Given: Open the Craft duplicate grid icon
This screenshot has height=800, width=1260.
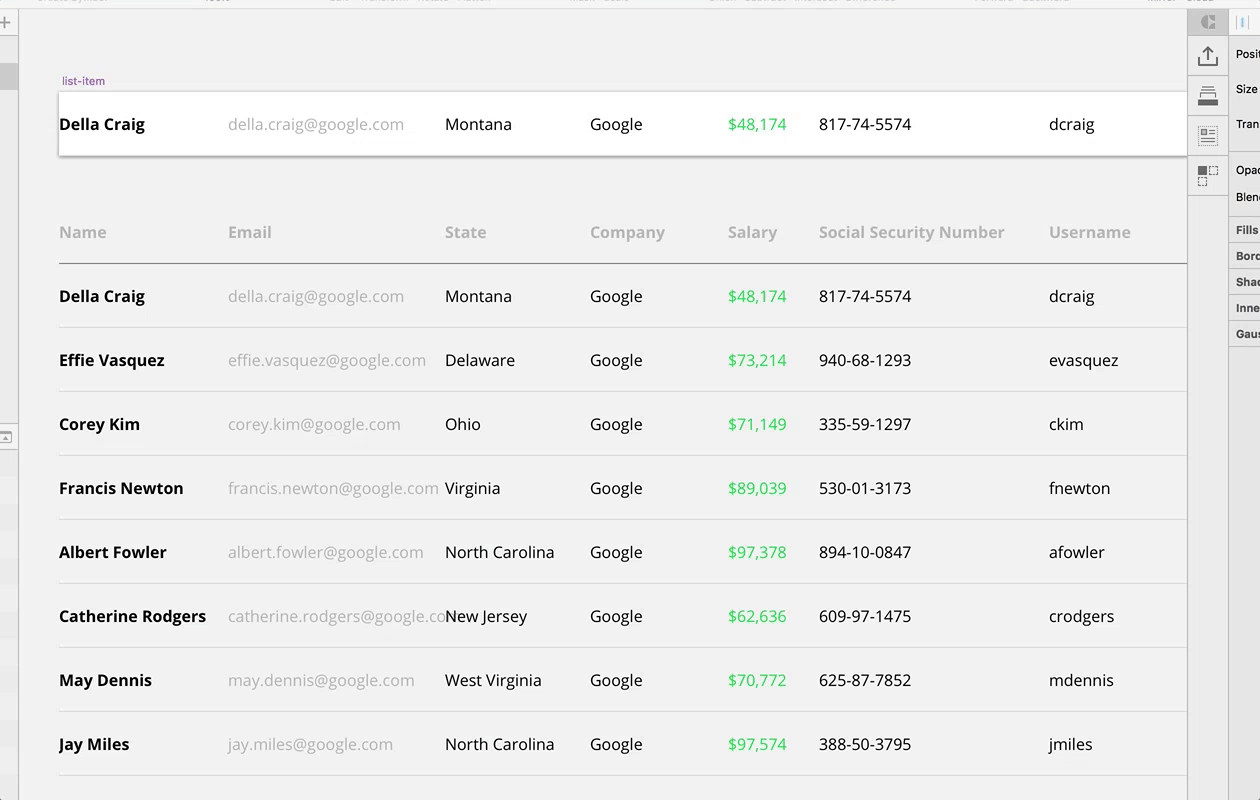Looking at the screenshot, I should click(1208, 175).
